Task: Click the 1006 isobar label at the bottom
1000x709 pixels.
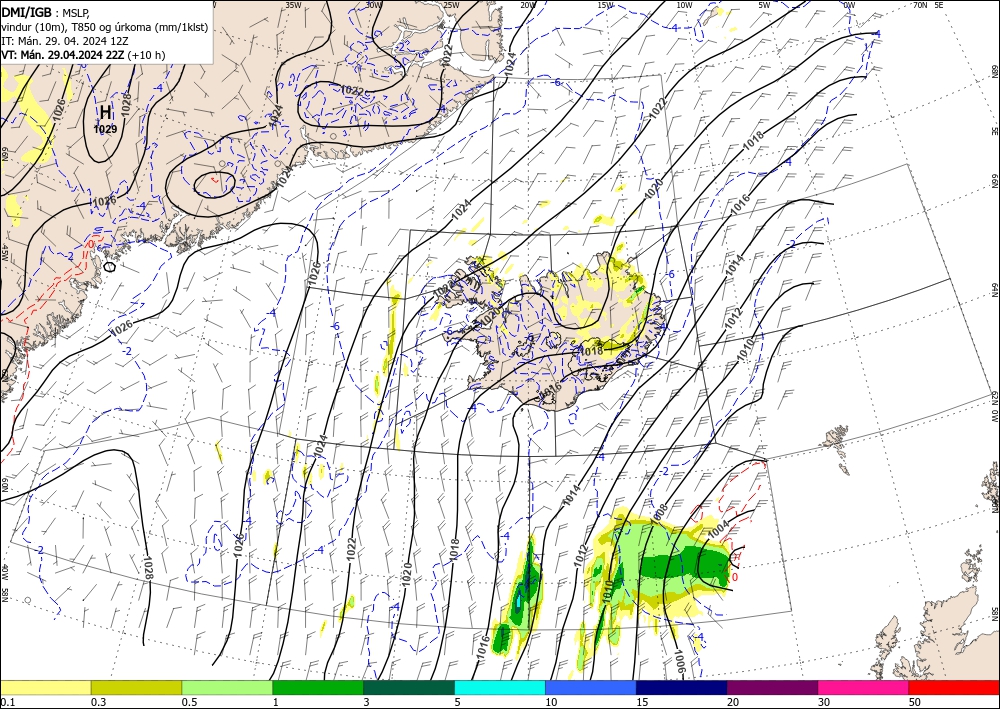Action: click(x=679, y=662)
